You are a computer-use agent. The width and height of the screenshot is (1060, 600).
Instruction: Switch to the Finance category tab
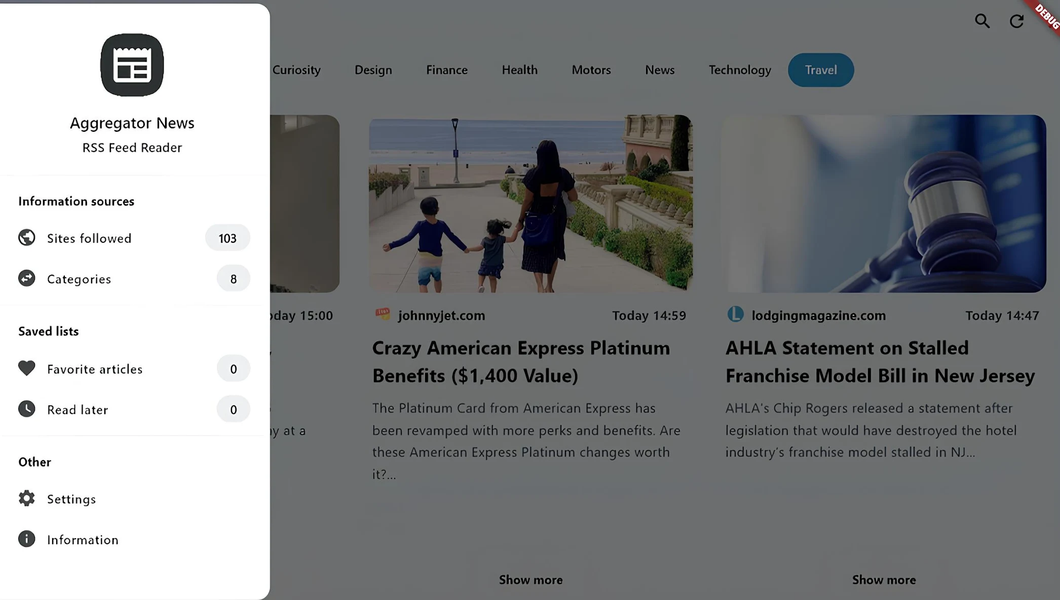(447, 70)
